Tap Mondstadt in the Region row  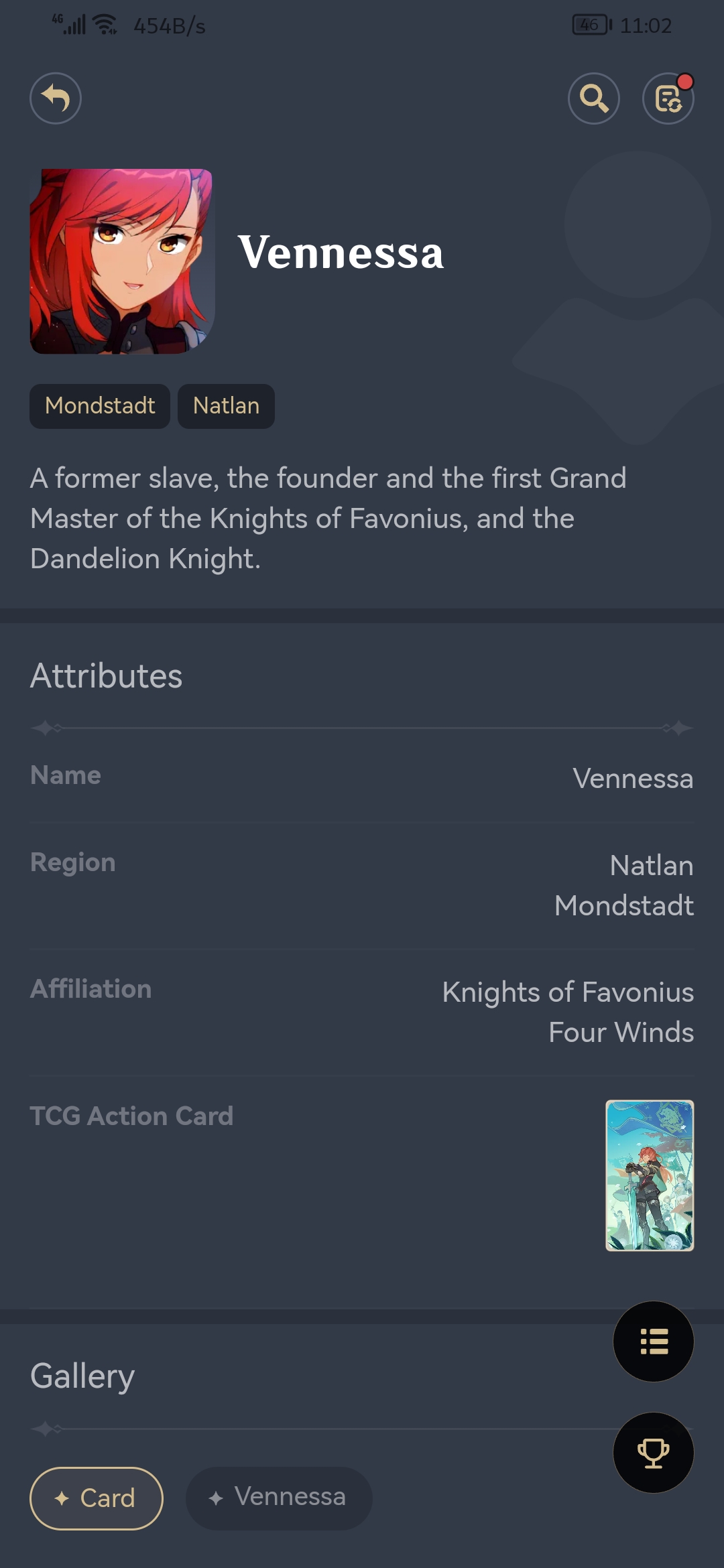pos(624,906)
